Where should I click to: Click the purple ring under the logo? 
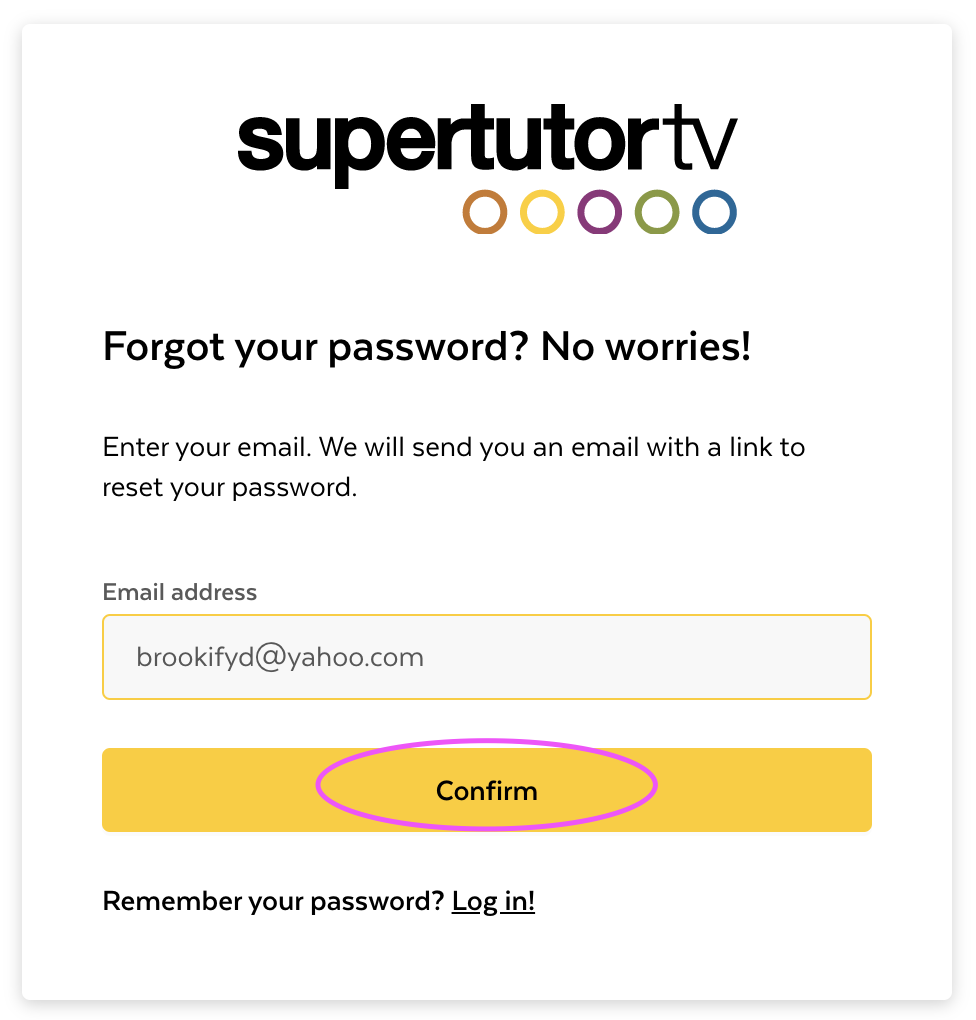[599, 212]
